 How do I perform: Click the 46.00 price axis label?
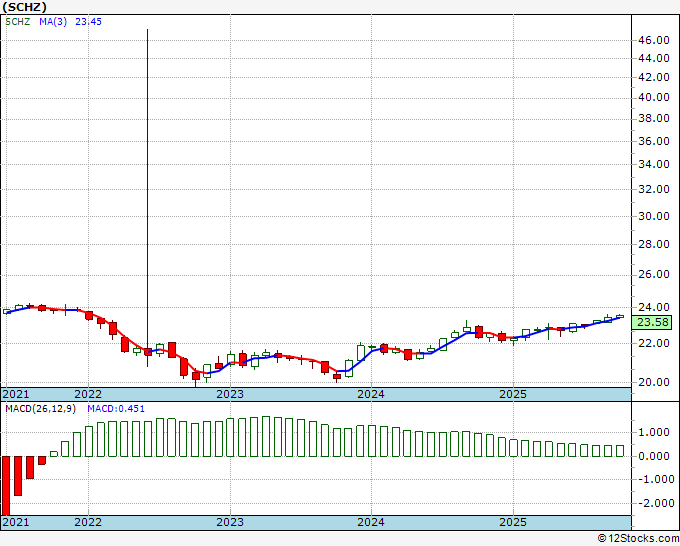(654, 40)
